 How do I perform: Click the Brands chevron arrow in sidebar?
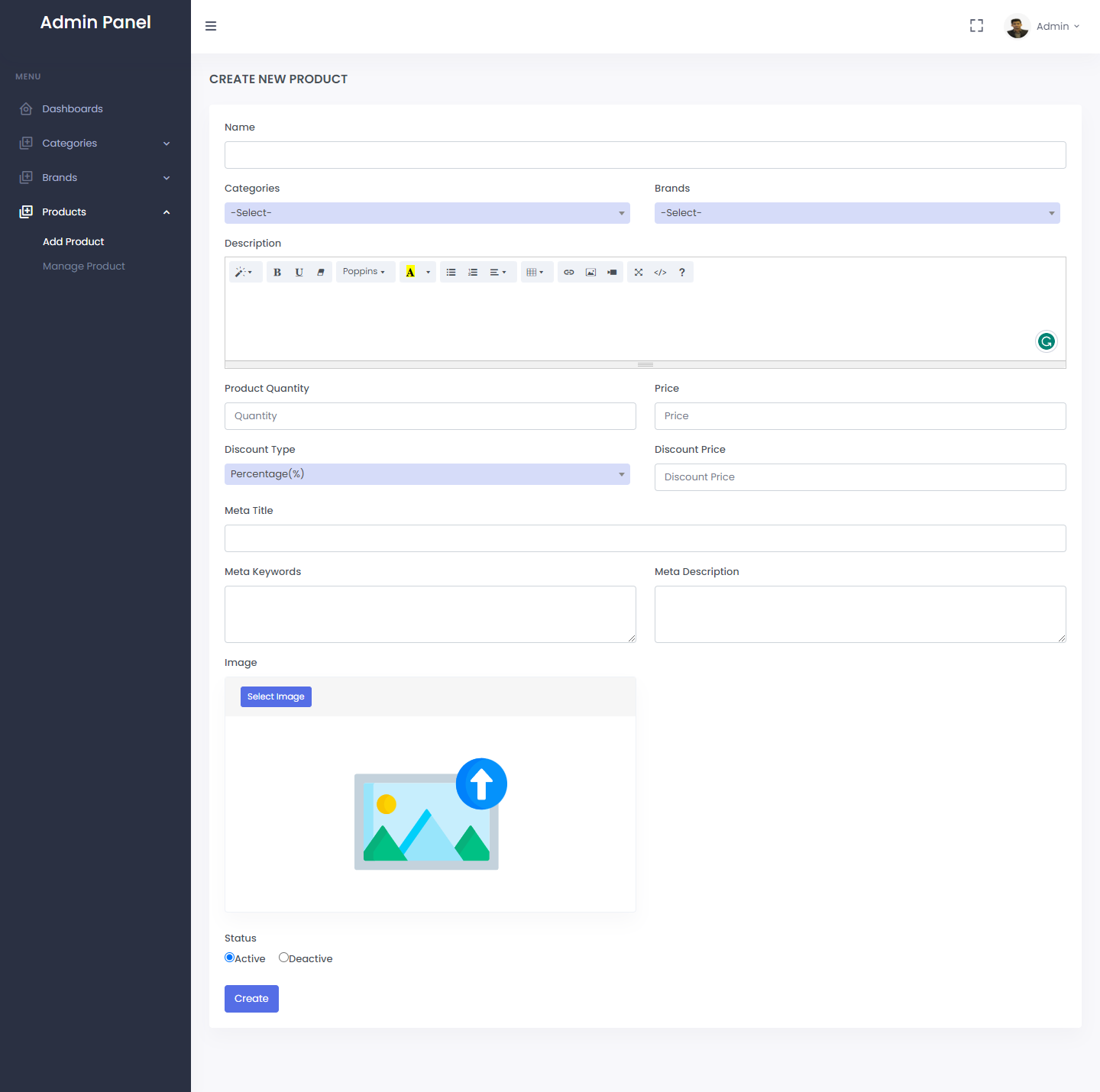pyautogui.click(x=167, y=178)
